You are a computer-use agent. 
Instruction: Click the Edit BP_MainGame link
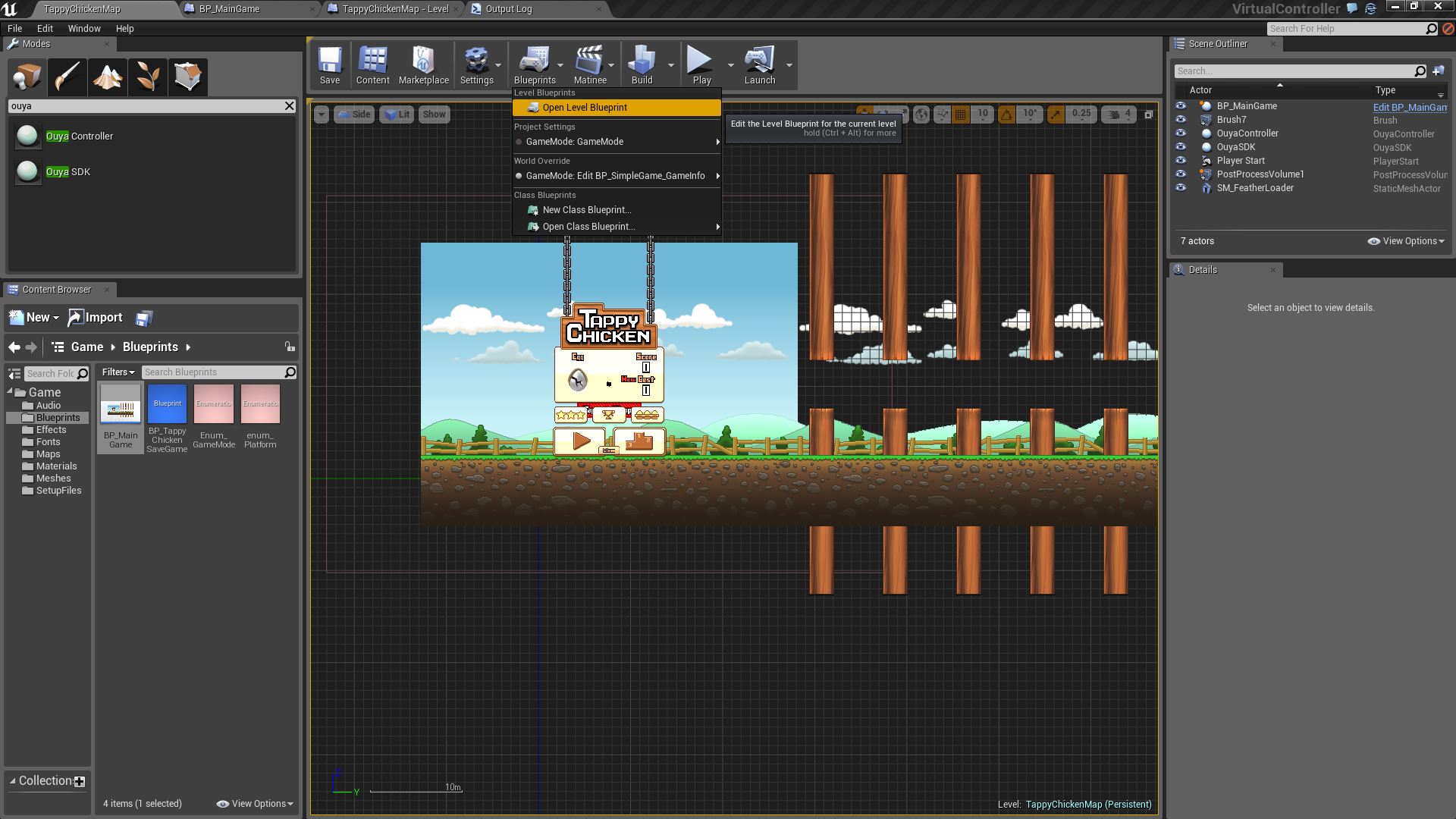(1410, 107)
